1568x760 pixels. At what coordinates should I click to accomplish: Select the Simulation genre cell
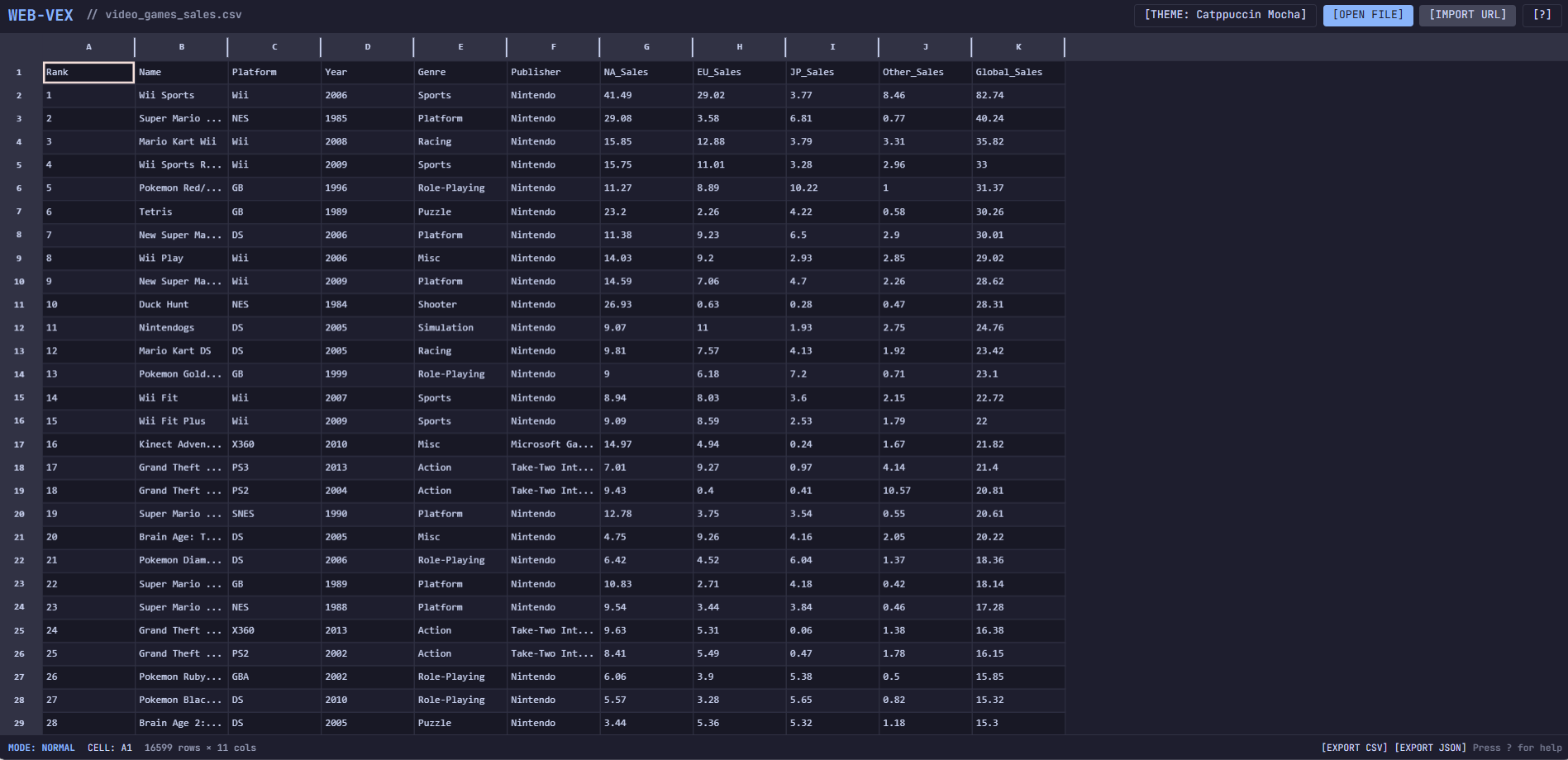(460, 328)
